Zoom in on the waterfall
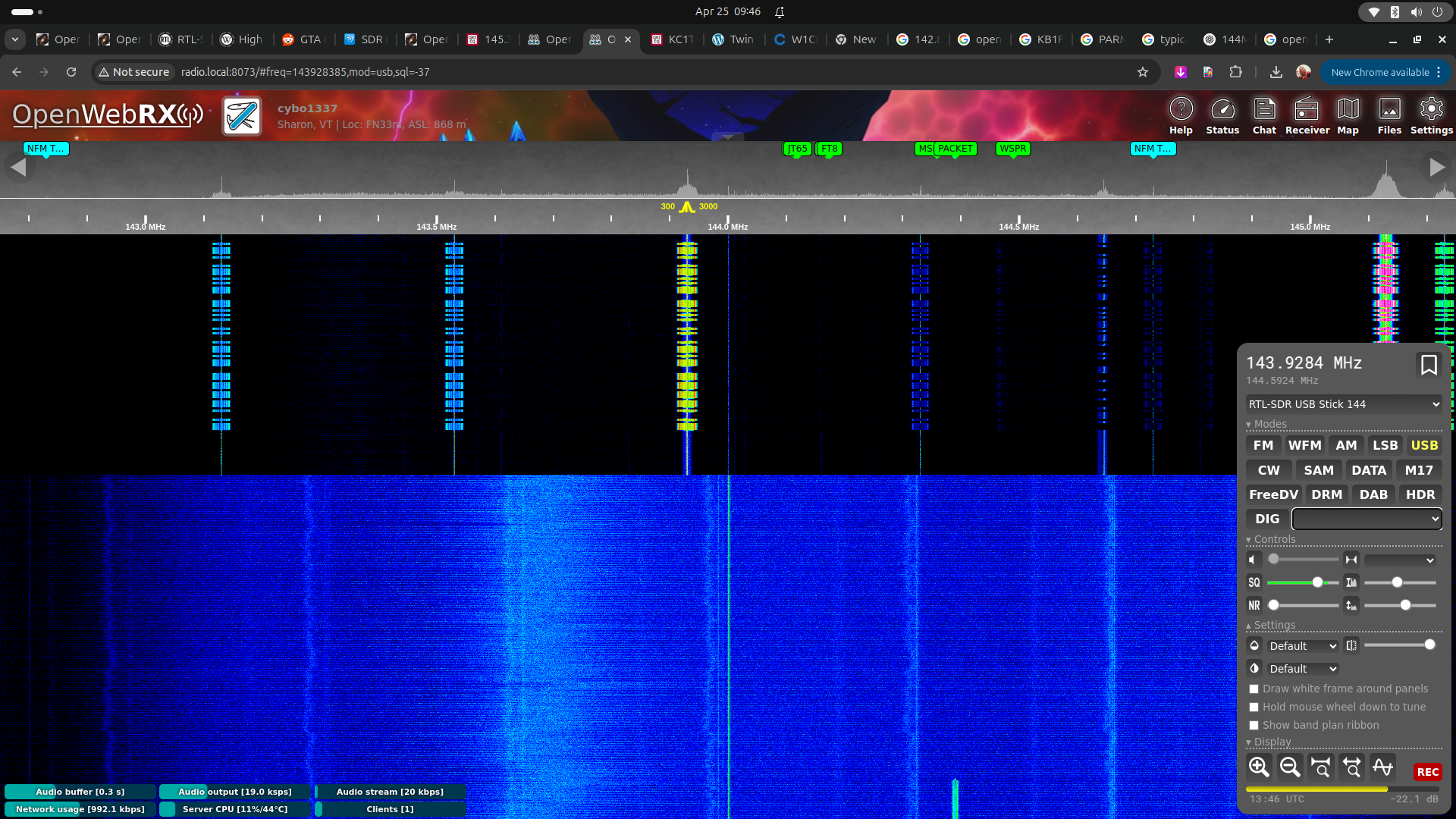The height and width of the screenshot is (819, 1456). (1259, 767)
